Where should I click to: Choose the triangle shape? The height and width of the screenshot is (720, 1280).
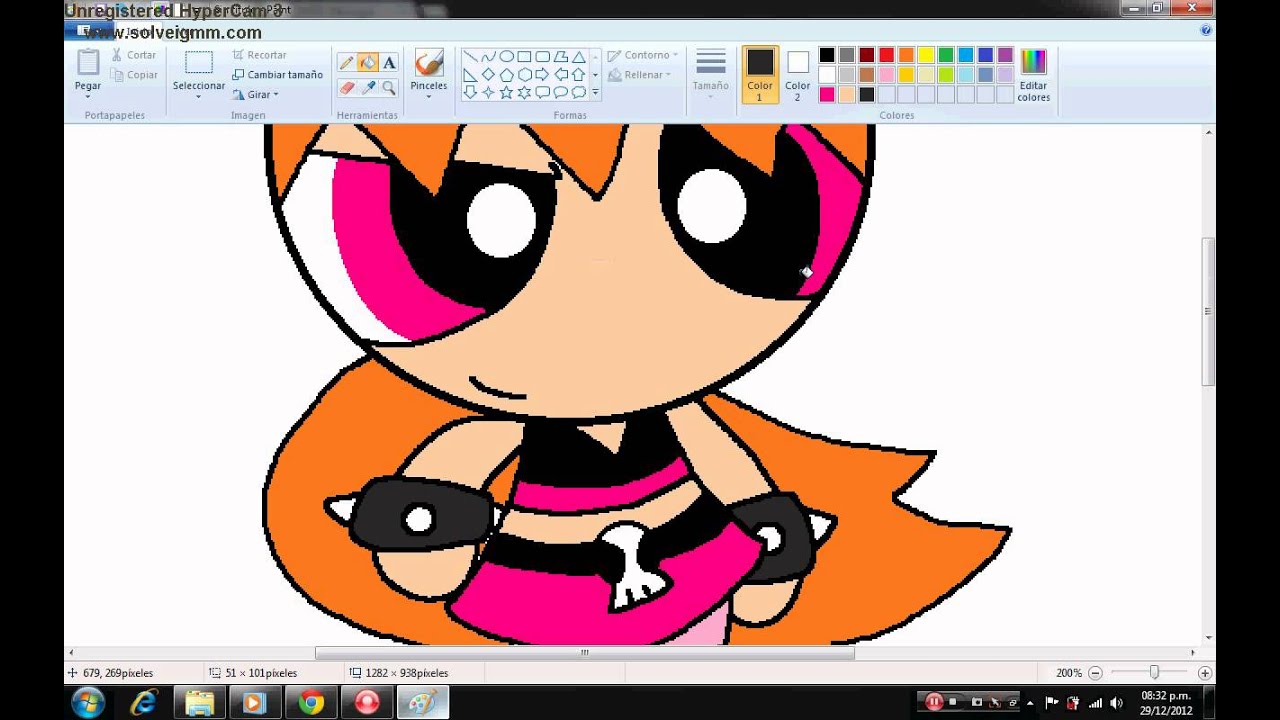coord(578,57)
